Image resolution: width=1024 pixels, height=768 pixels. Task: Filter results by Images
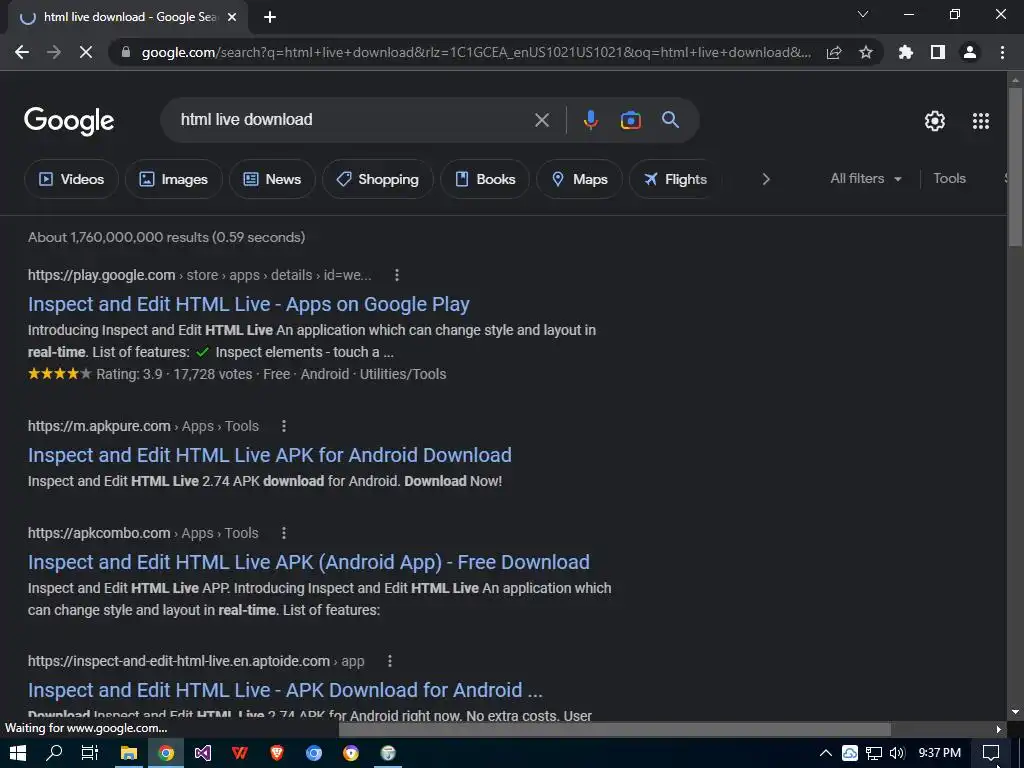pos(174,179)
